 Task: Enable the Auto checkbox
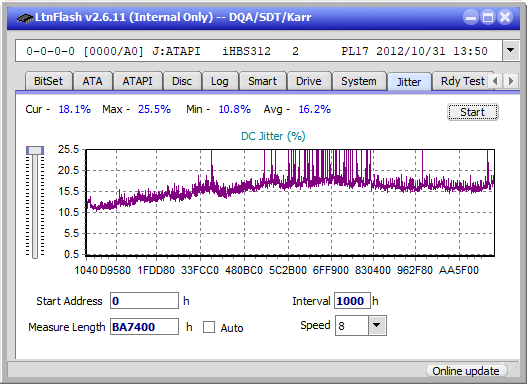(x=209, y=327)
